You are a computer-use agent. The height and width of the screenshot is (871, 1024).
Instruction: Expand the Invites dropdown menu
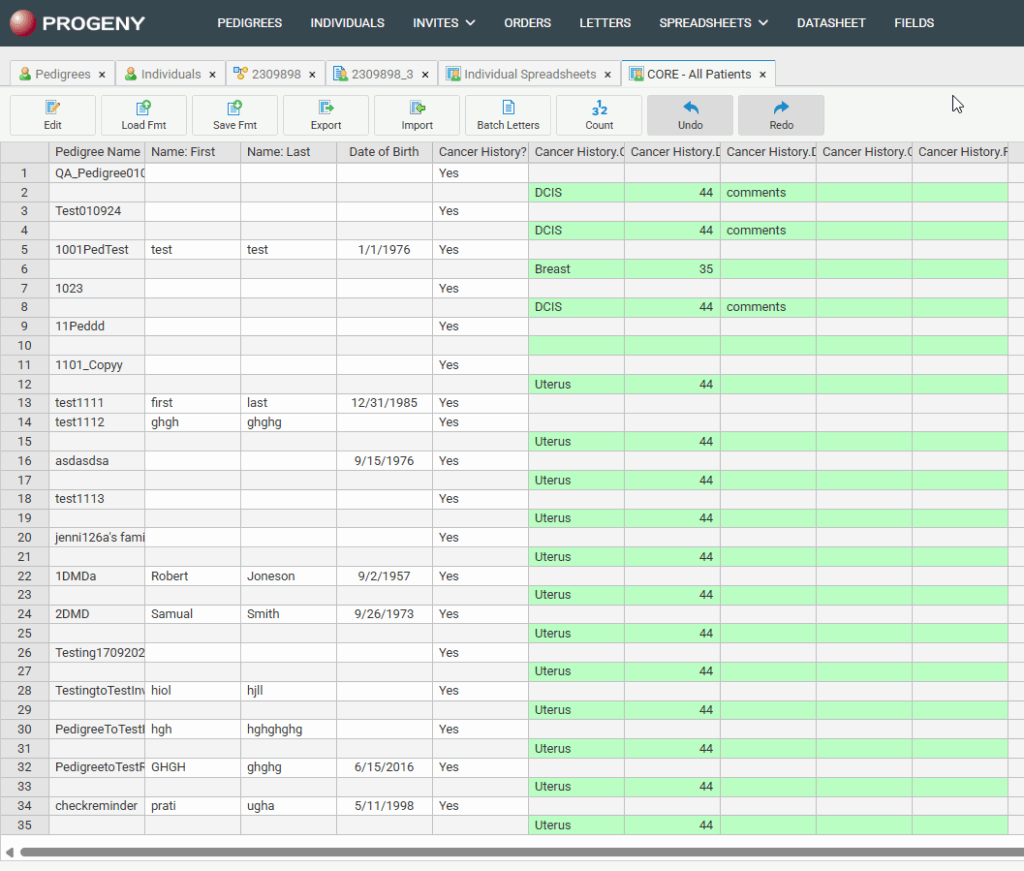click(x=443, y=23)
